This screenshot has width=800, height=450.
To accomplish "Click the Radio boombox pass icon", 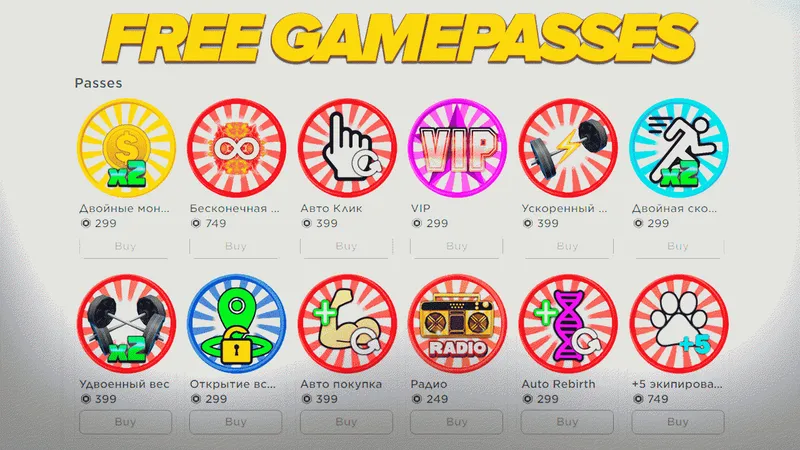I will tap(458, 324).
